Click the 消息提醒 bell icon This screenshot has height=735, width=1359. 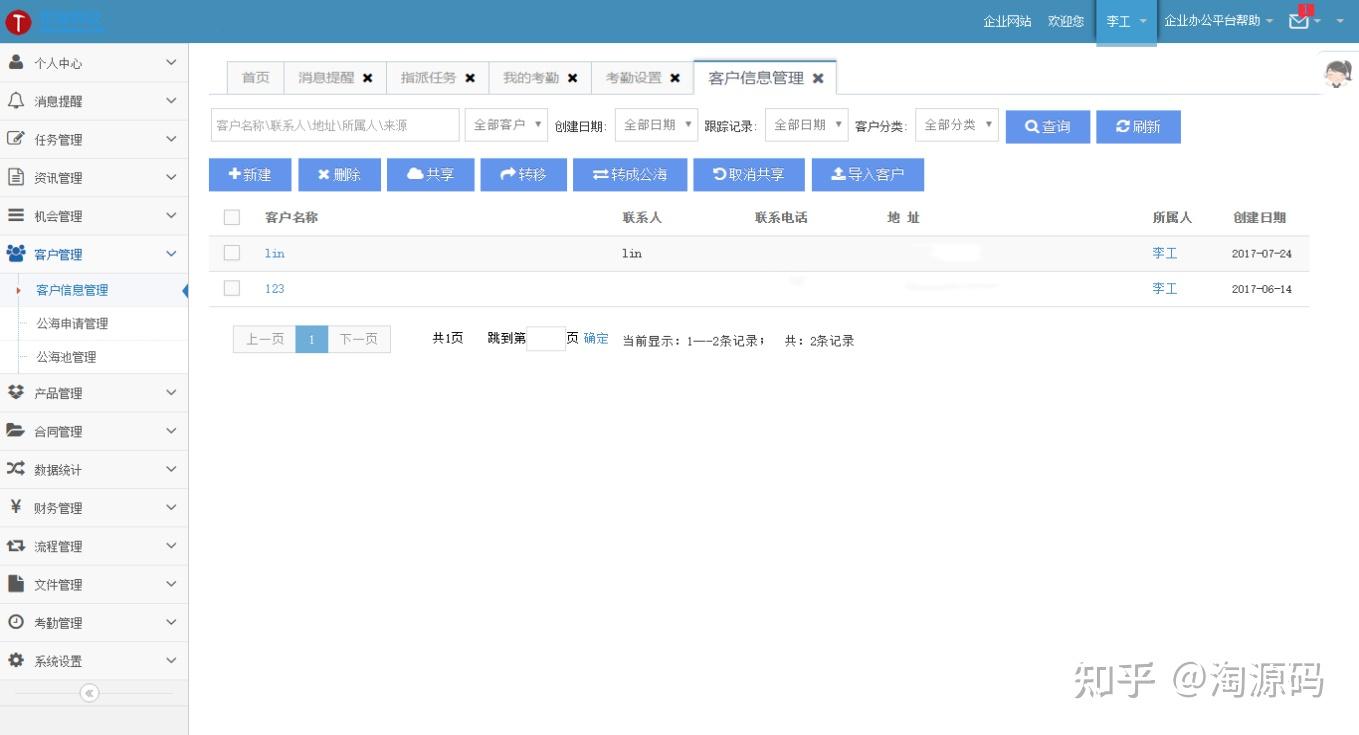(16, 100)
